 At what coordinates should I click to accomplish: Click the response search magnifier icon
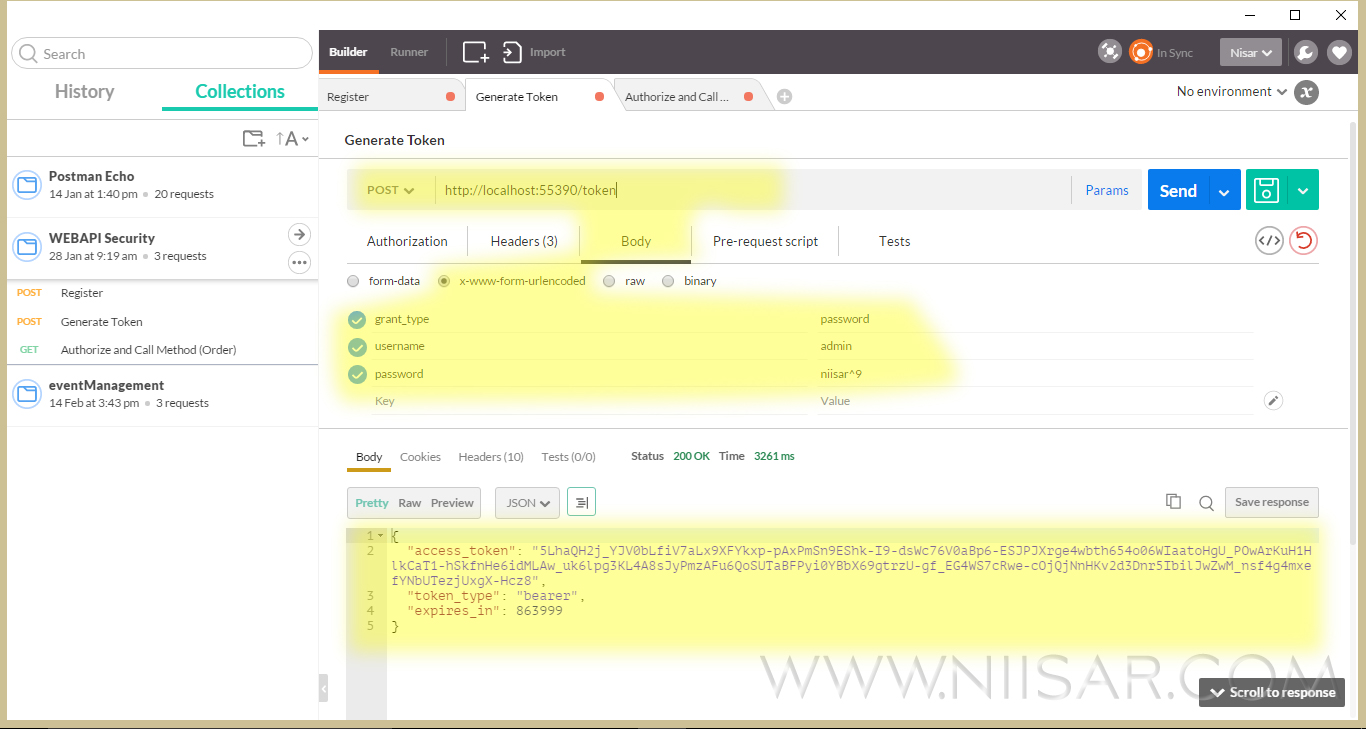click(x=1207, y=503)
